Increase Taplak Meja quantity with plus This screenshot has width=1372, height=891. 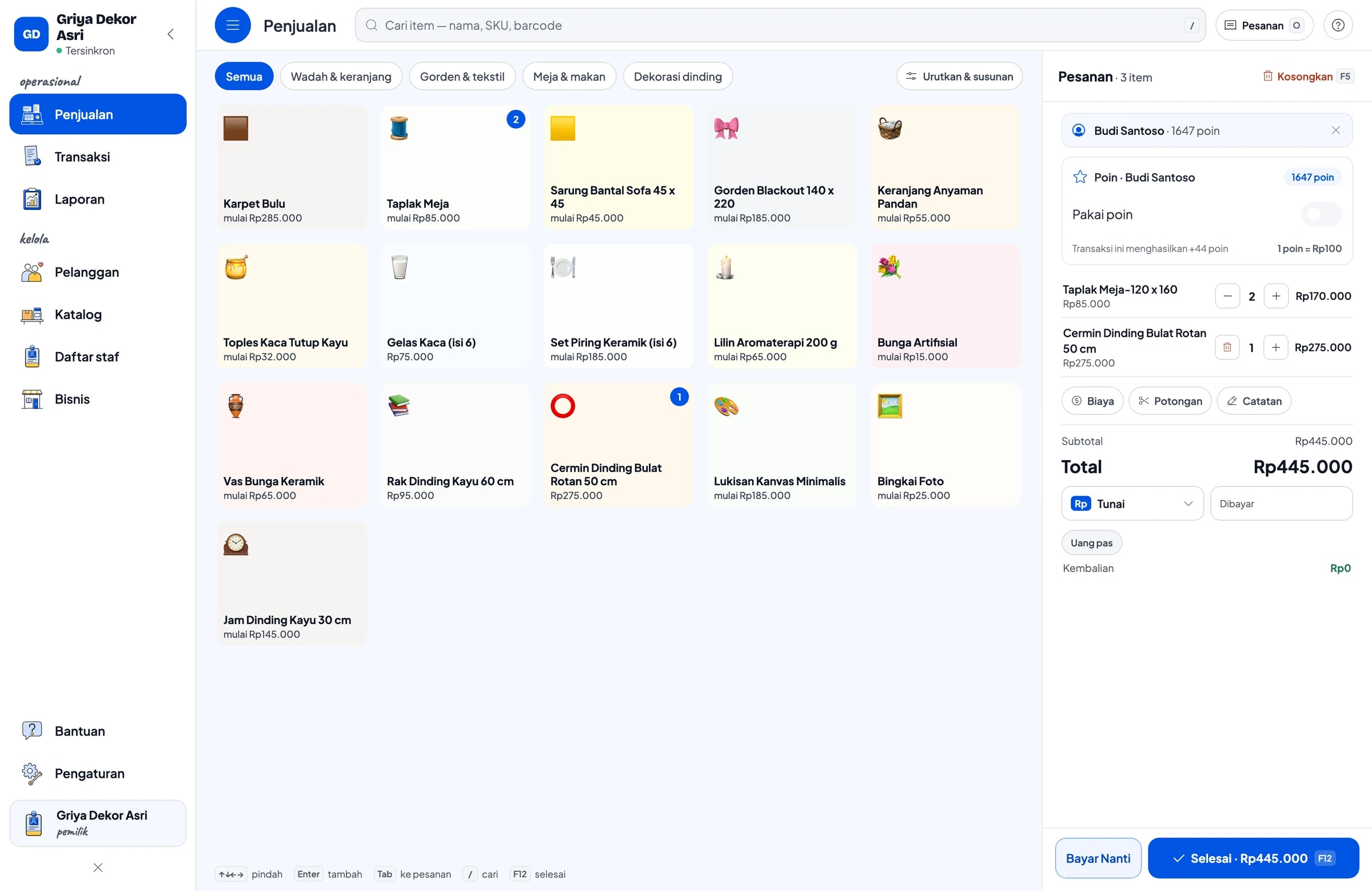click(1276, 296)
